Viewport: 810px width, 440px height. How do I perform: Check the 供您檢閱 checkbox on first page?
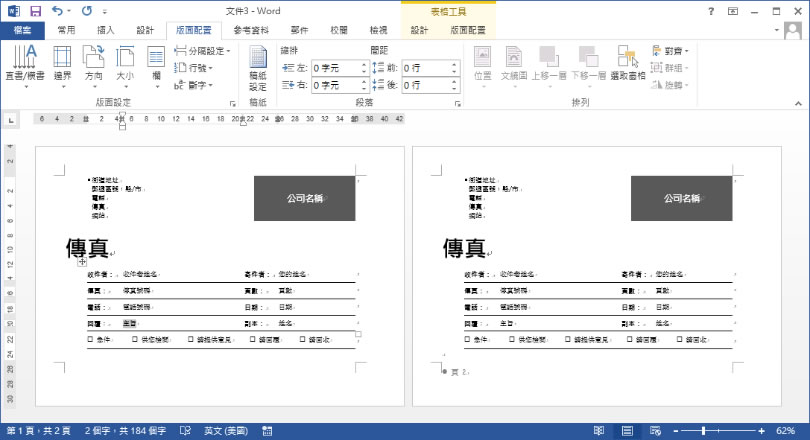pyautogui.click(x=135, y=340)
